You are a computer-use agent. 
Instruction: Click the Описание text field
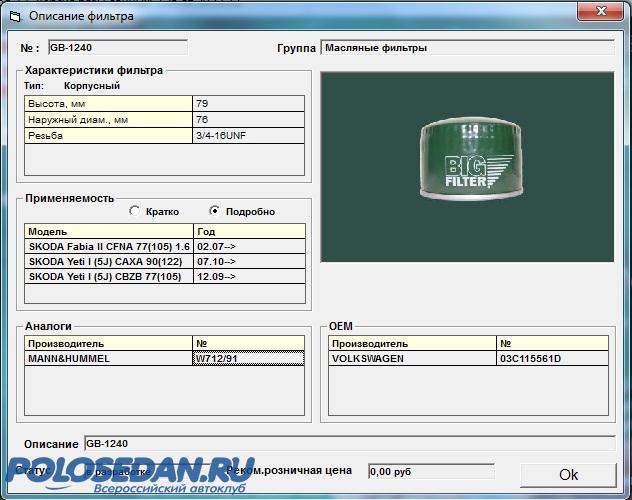pos(348,443)
